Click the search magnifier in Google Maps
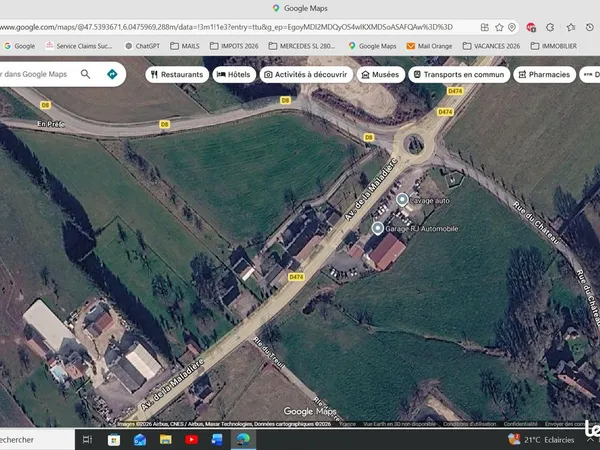Screen dimensions: 600x450 pyautogui.click(x=85, y=74)
